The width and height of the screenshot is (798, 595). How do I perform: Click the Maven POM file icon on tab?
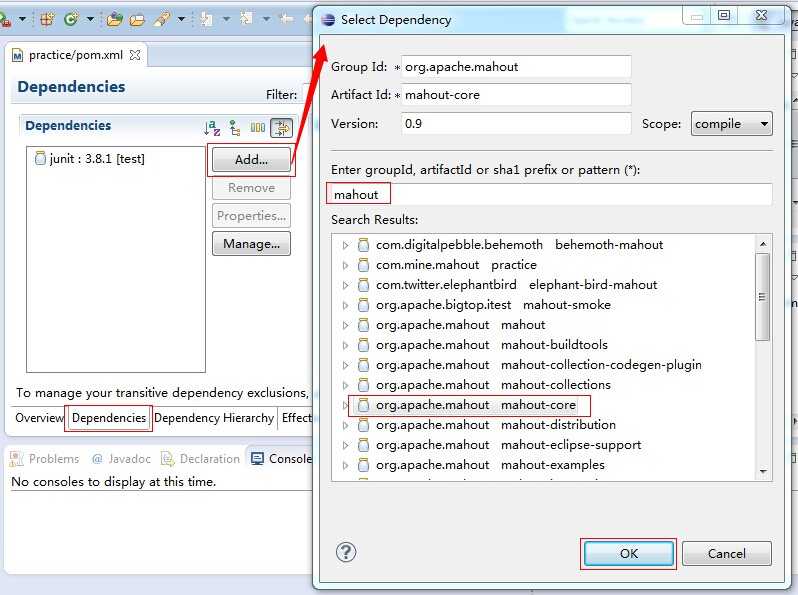point(18,55)
